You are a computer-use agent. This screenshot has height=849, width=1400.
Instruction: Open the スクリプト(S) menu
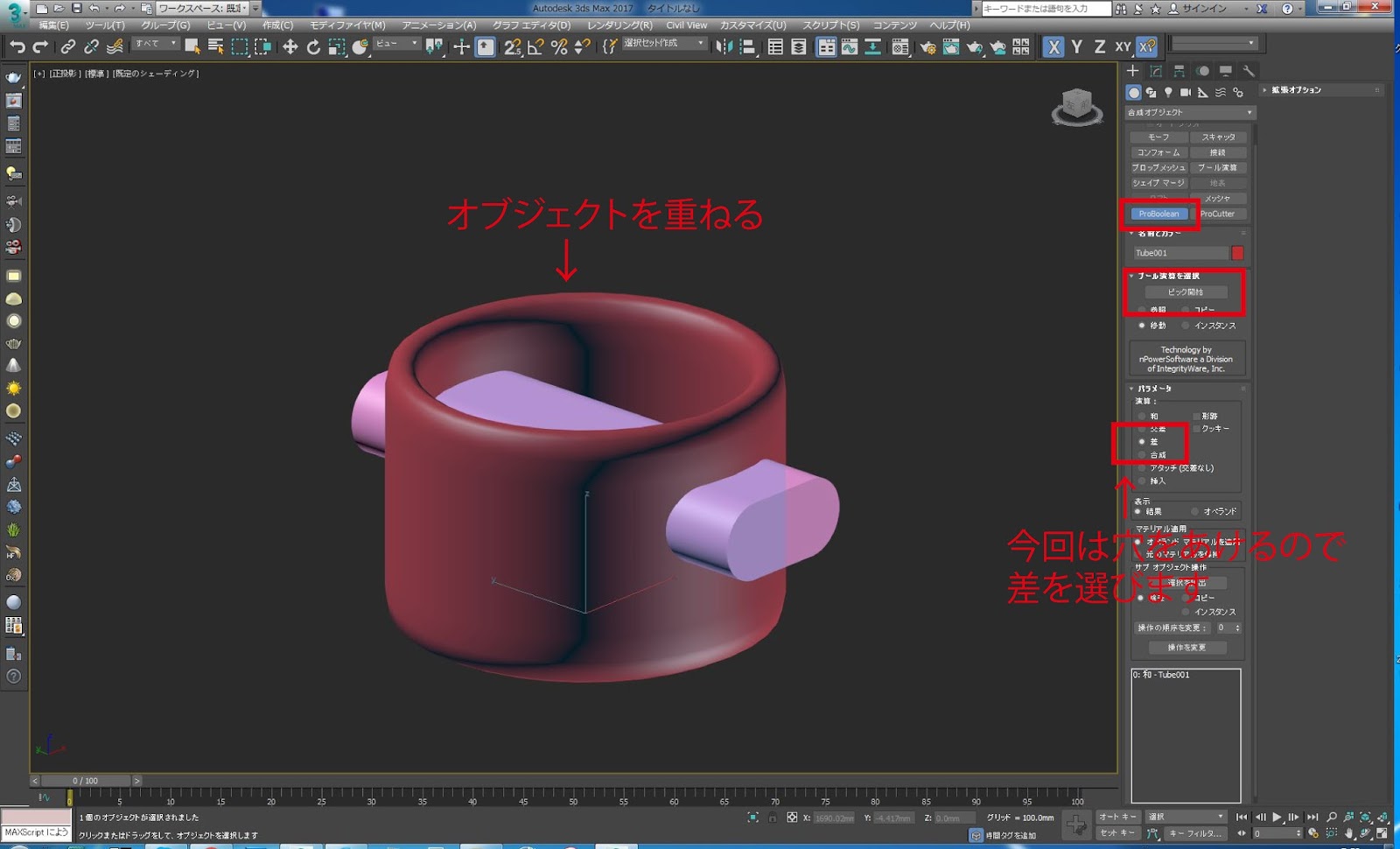(830, 25)
